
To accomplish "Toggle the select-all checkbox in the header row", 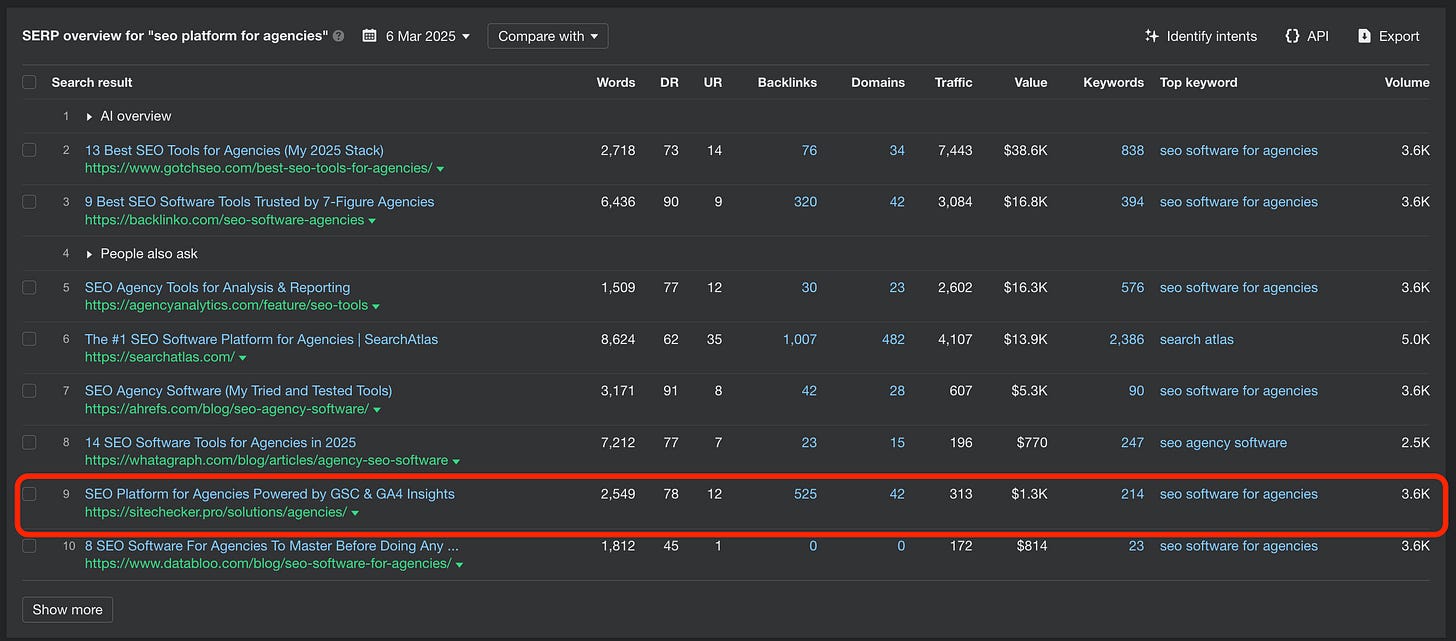I will [29, 82].
